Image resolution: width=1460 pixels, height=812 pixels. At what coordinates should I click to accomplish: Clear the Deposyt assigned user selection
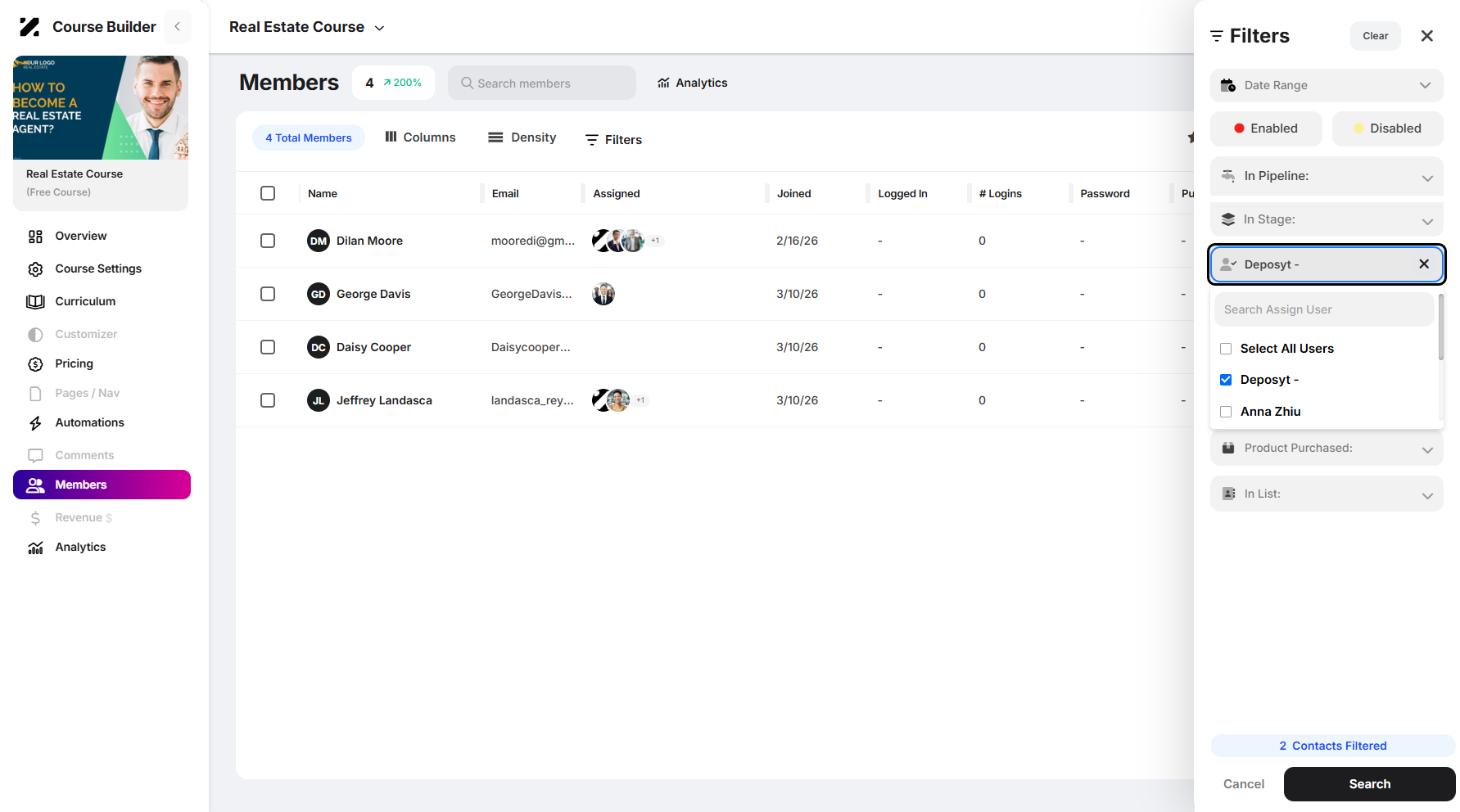coord(1424,264)
